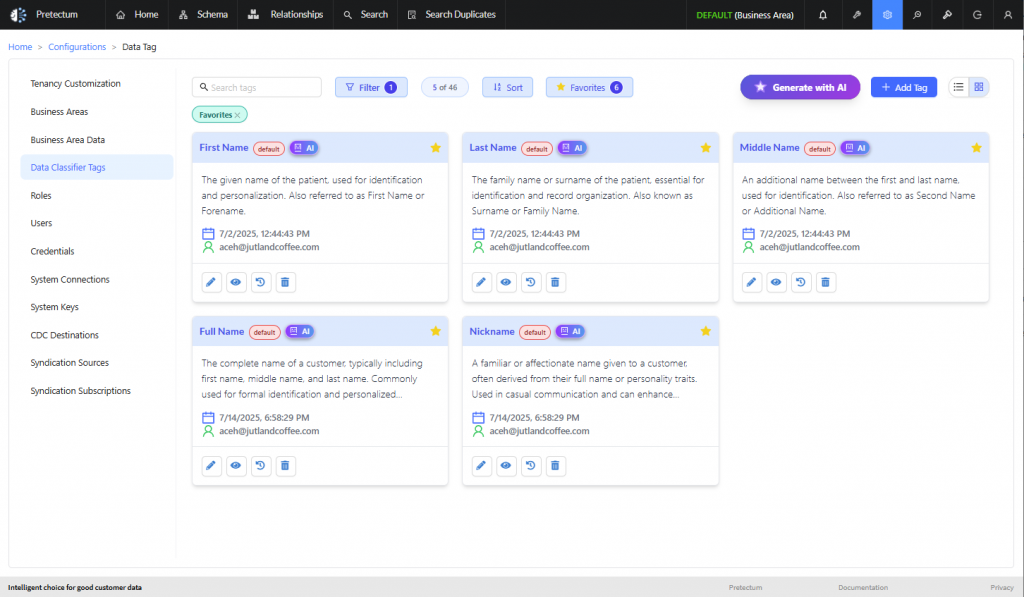1024x597 pixels.
Task: Open the Documentation footer link
Action: (863, 588)
